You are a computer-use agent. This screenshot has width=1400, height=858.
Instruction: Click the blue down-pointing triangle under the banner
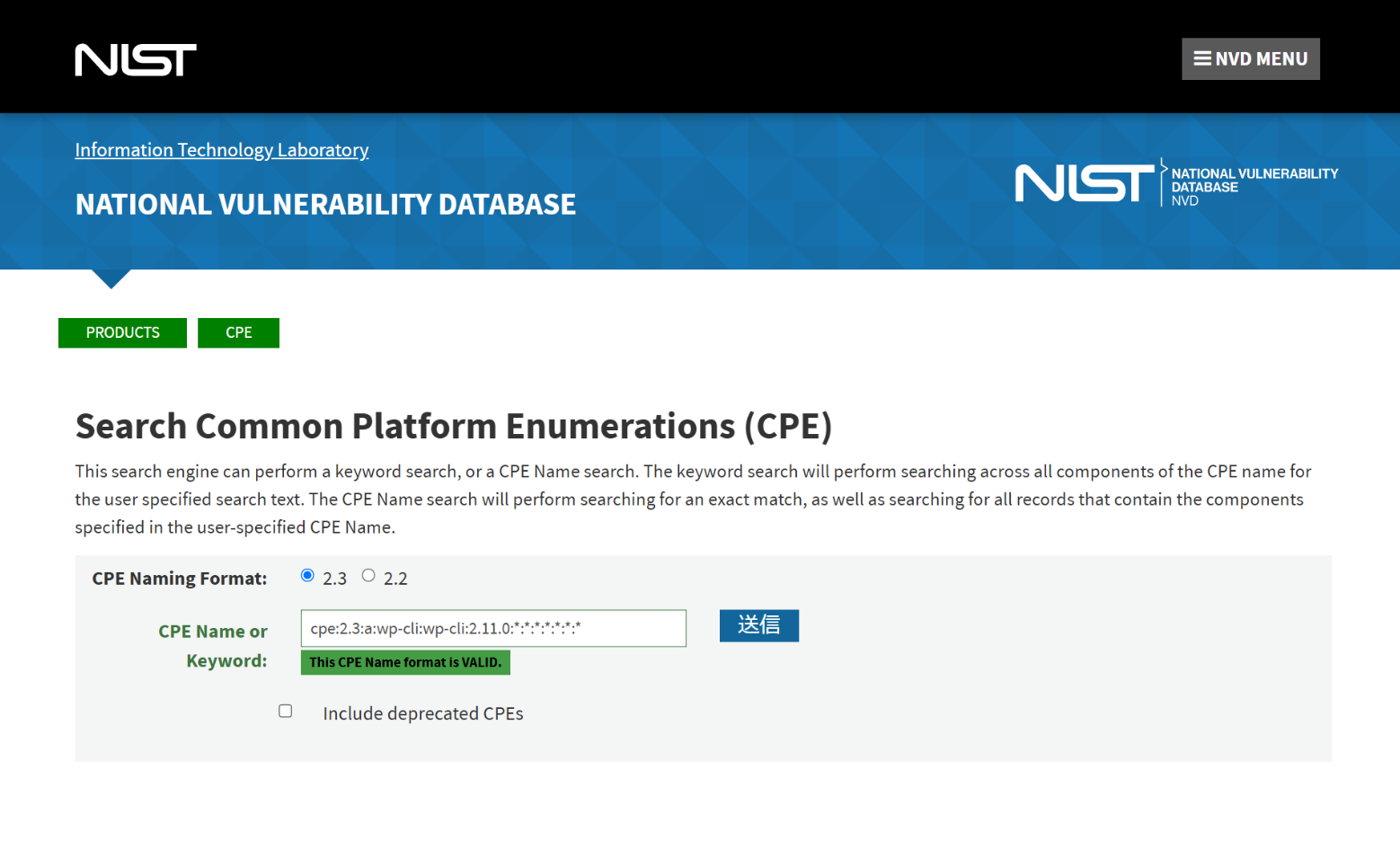point(111,278)
